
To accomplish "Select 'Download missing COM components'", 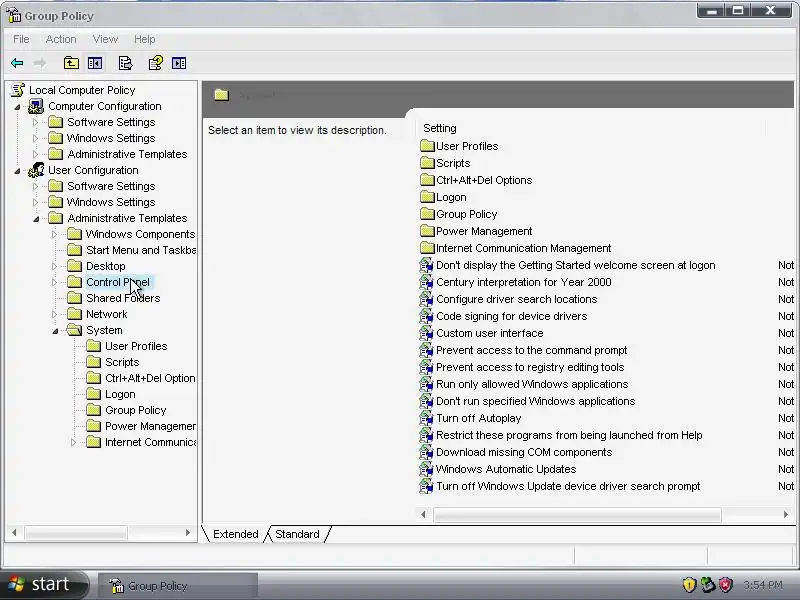I will tap(523, 452).
